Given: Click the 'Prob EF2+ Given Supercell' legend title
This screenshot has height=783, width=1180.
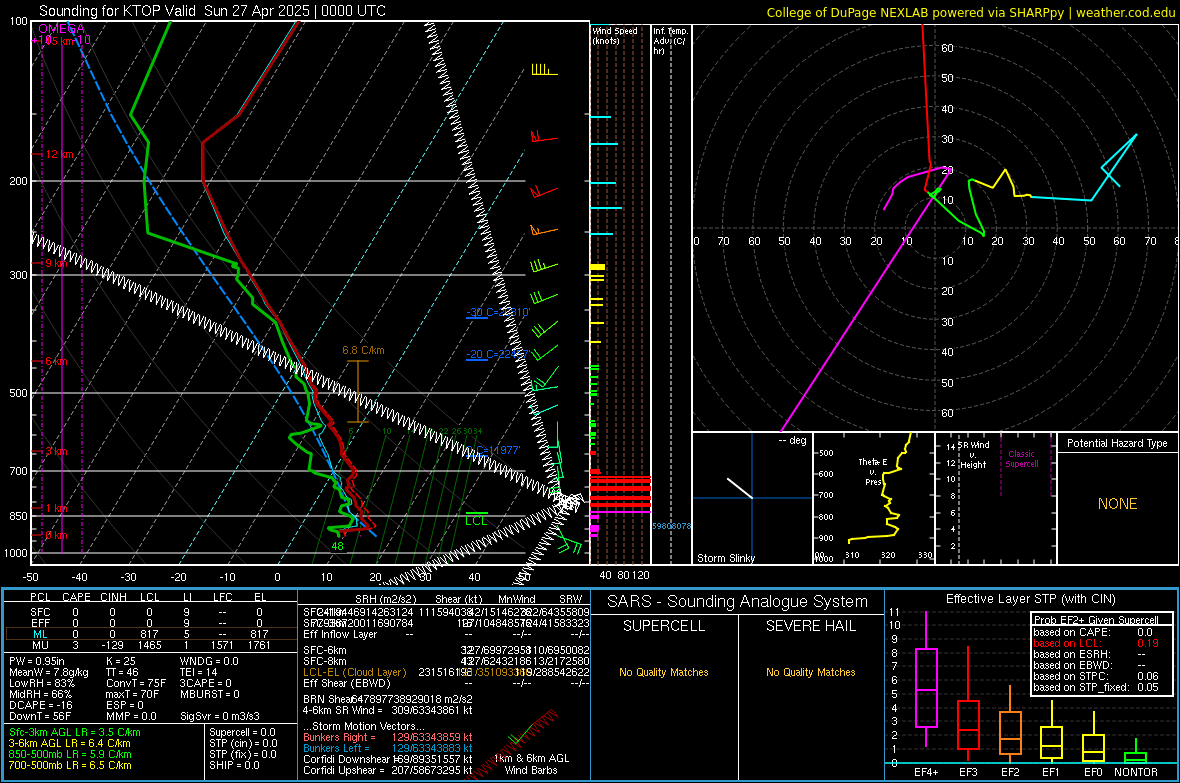Looking at the screenshot, I should (x=1096, y=620).
